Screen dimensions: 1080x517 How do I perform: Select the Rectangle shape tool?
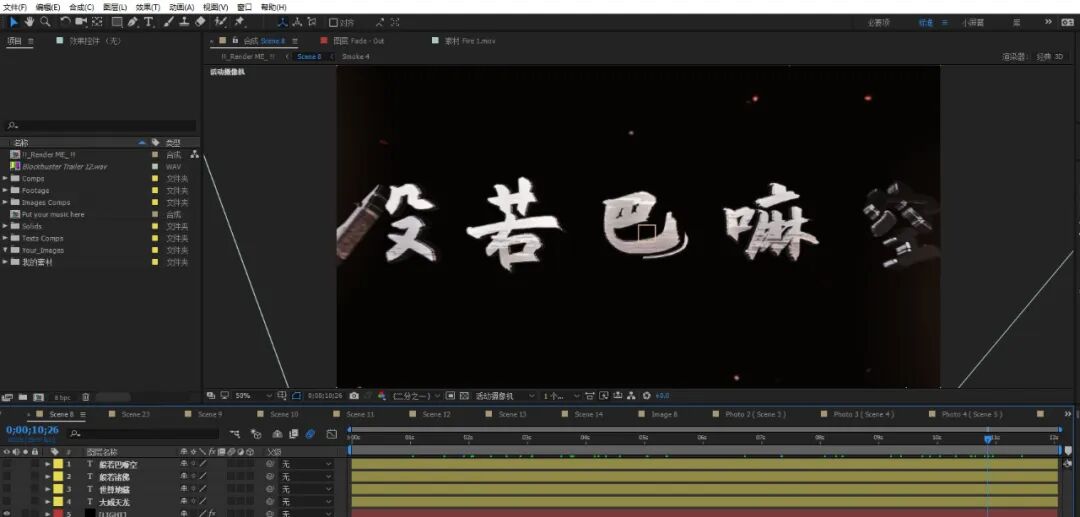(117, 22)
